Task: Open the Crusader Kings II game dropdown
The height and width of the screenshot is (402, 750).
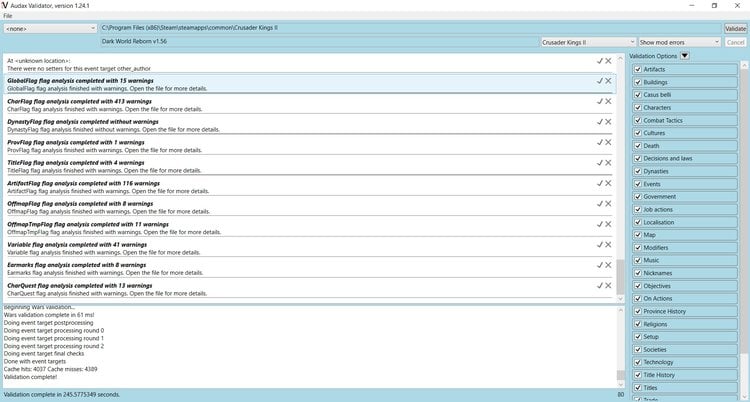Action: tap(588, 42)
